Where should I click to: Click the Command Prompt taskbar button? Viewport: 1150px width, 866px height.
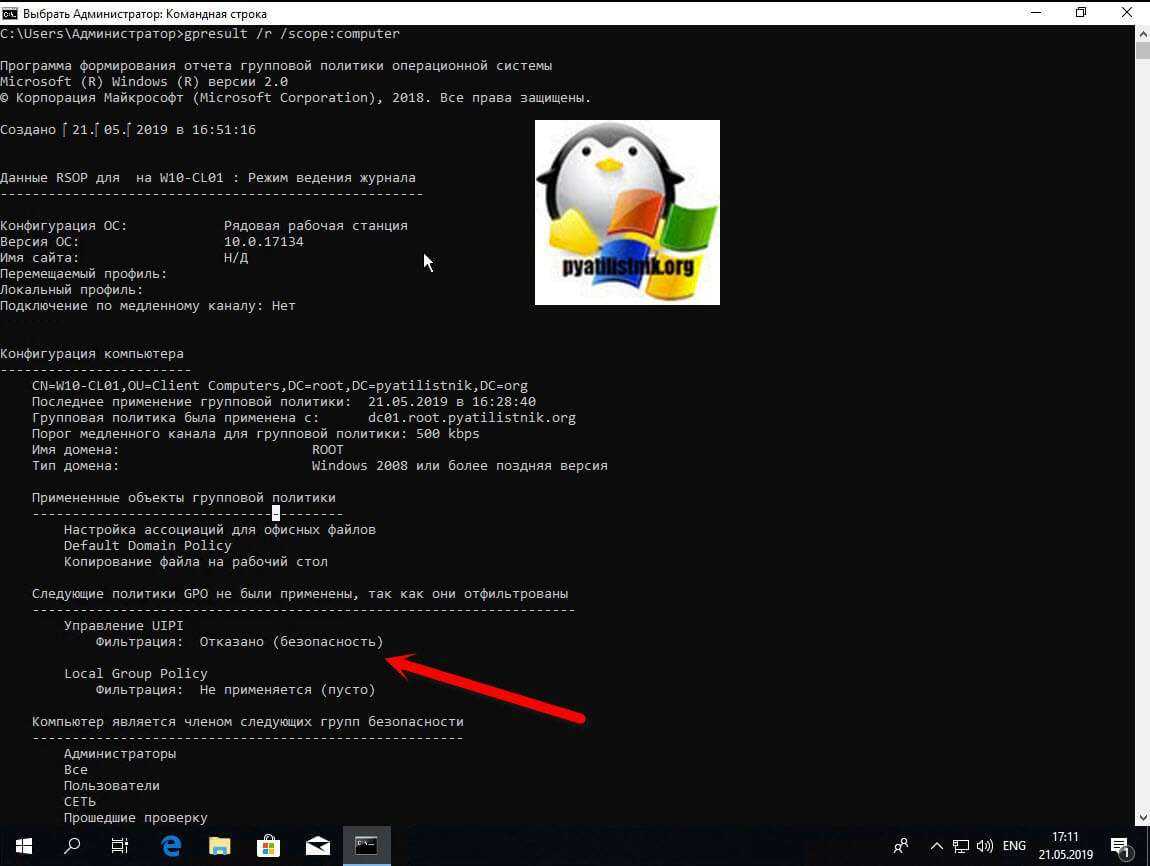(367, 845)
